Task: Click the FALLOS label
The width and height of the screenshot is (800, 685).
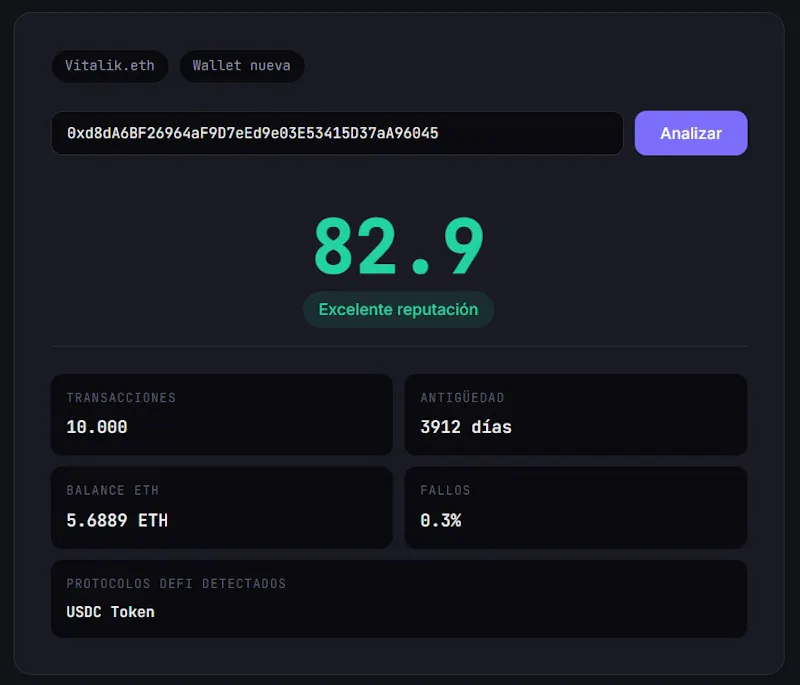Action: 445,490
